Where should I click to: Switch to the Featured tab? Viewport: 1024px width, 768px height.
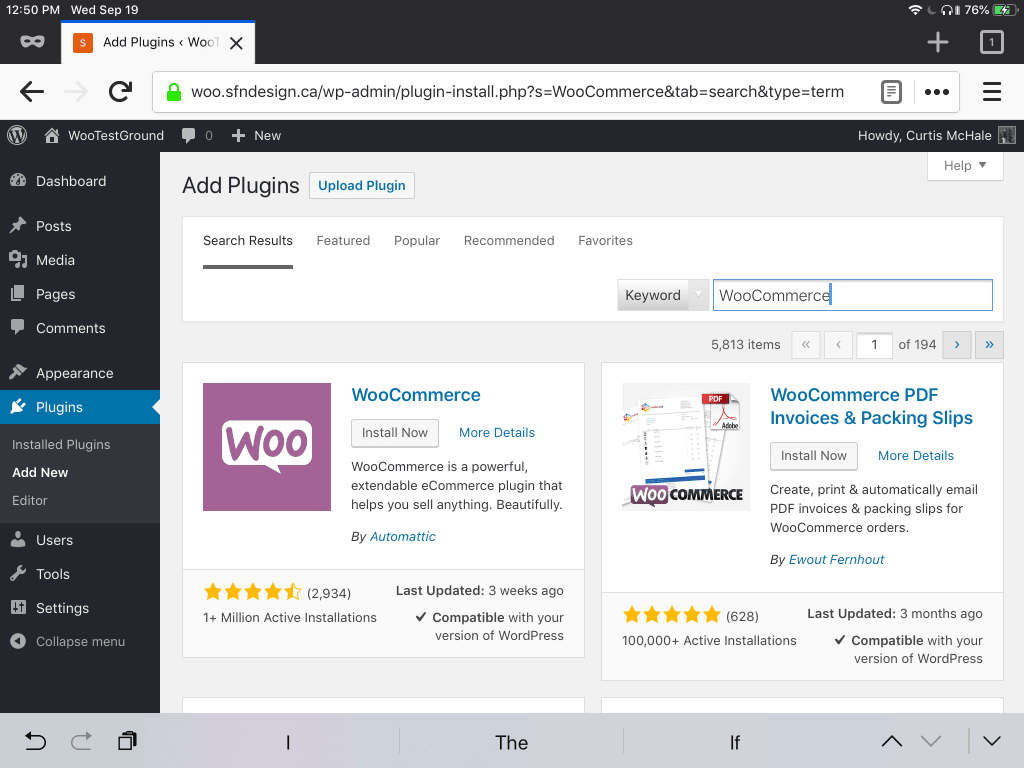click(343, 240)
